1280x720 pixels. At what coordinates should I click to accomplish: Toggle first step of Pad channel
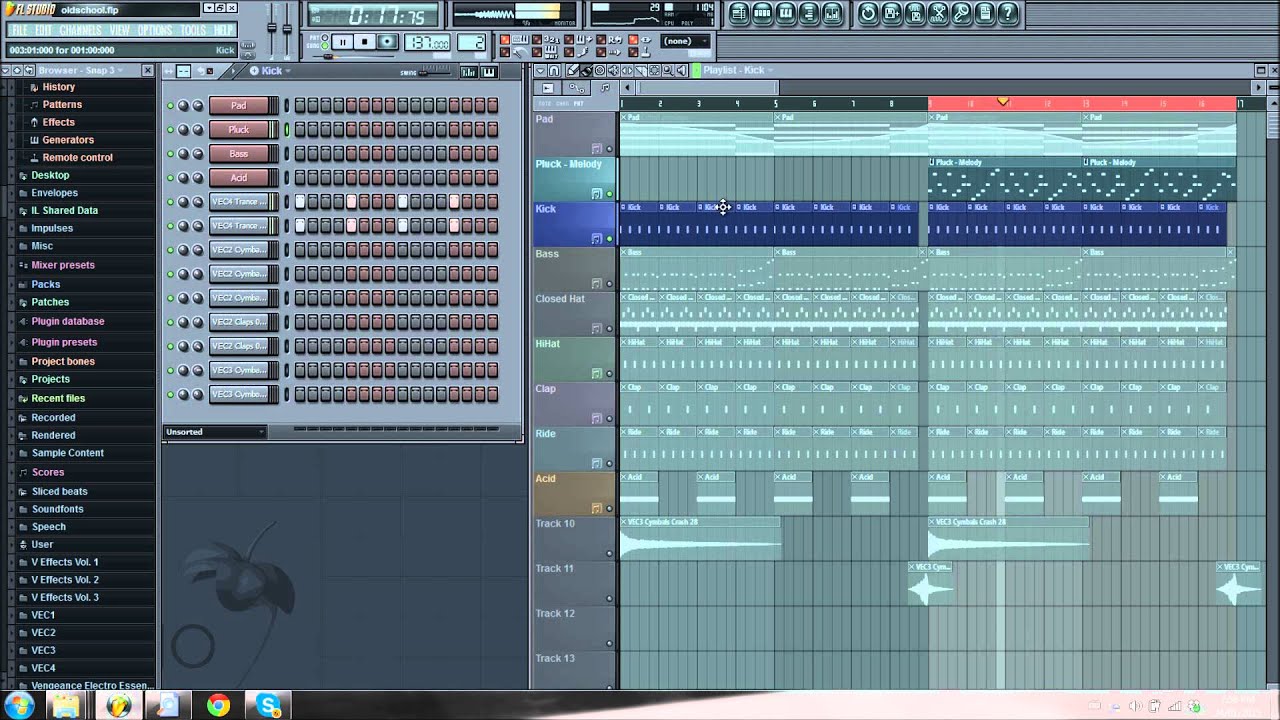(300, 105)
